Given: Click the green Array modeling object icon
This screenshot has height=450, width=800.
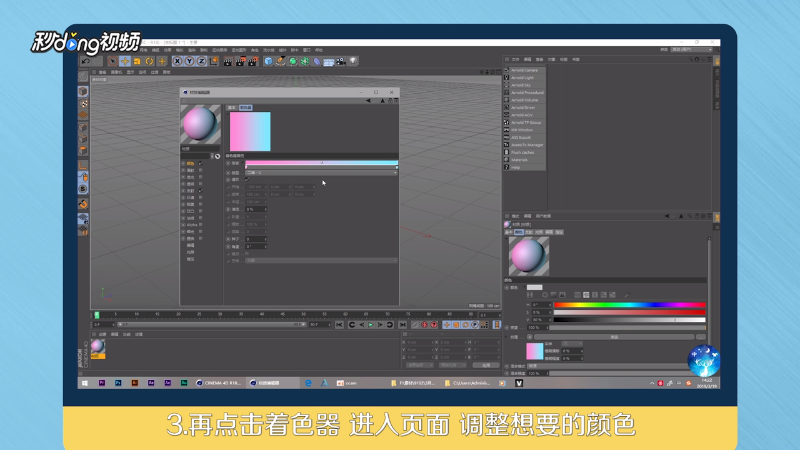Looking at the screenshot, I should tap(305, 61).
